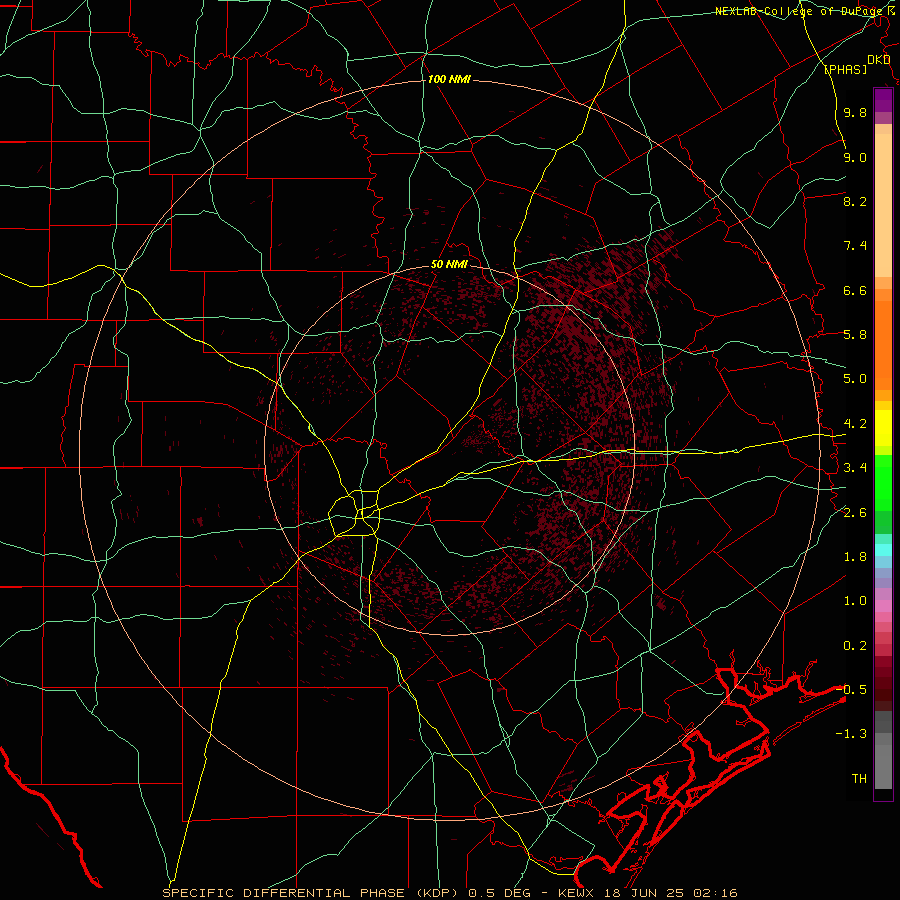Click the 7.4 legend value
Image resolution: width=900 pixels, height=900 pixels.
[x=855, y=246]
